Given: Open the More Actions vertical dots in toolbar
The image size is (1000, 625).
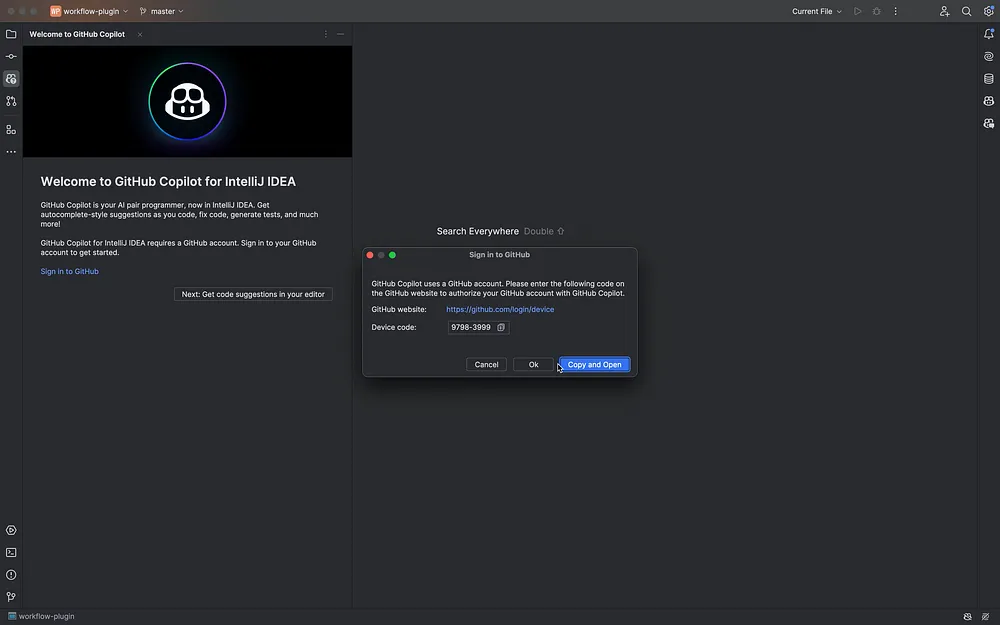Looking at the screenshot, I should click(895, 11).
